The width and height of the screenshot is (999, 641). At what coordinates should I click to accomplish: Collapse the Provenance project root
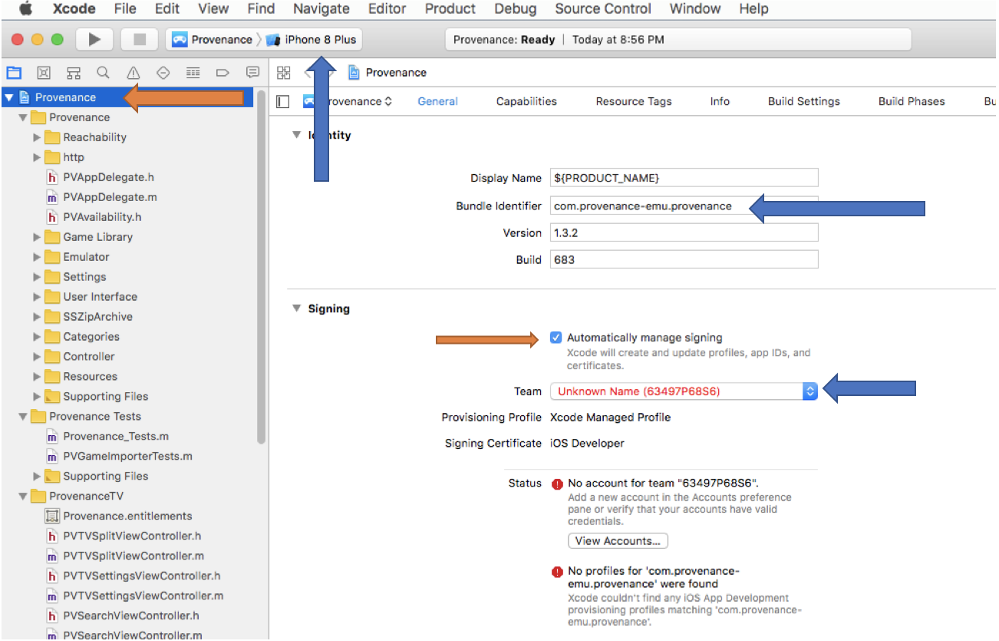tap(9, 97)
